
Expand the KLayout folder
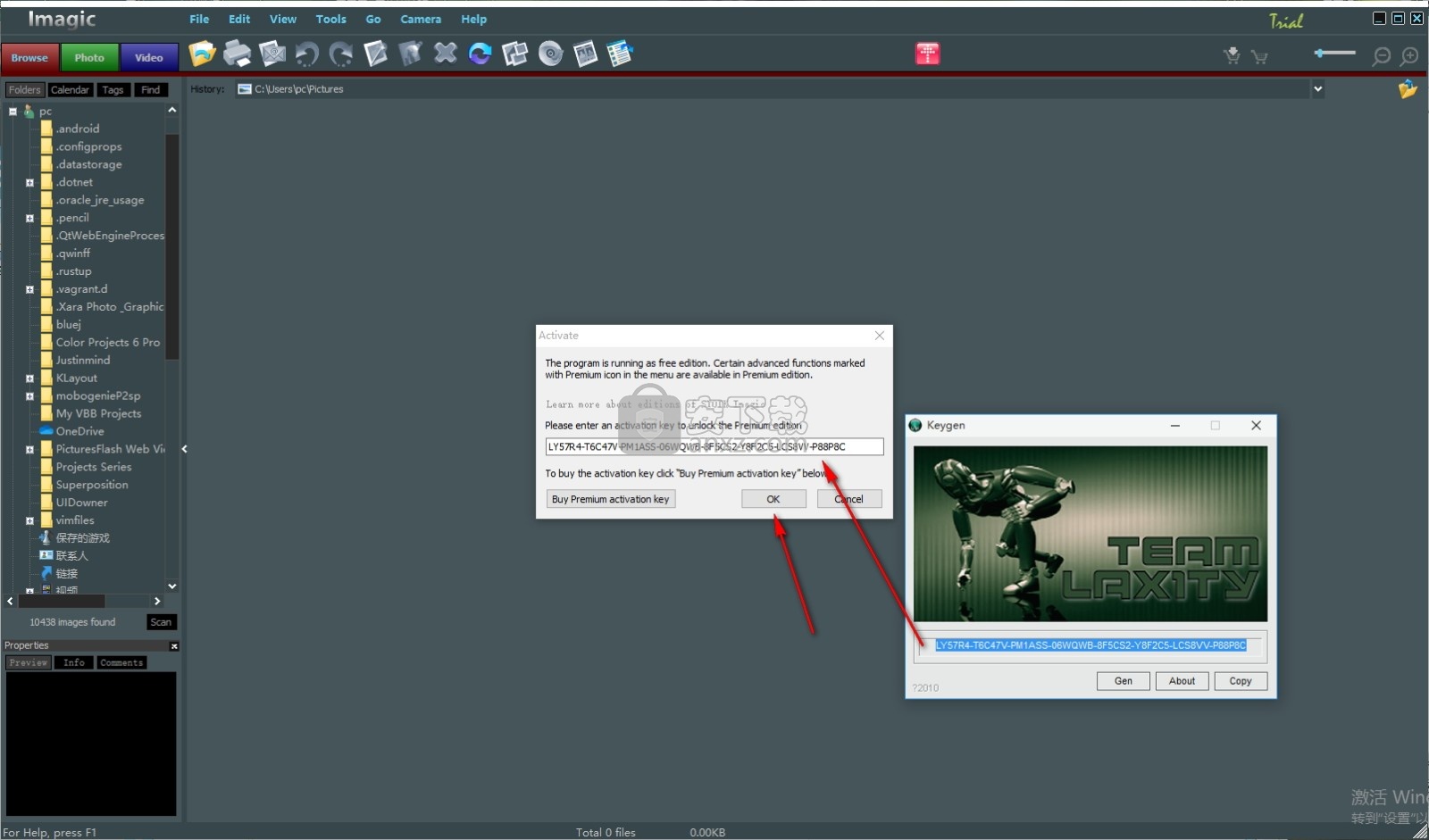coord(29,378)
